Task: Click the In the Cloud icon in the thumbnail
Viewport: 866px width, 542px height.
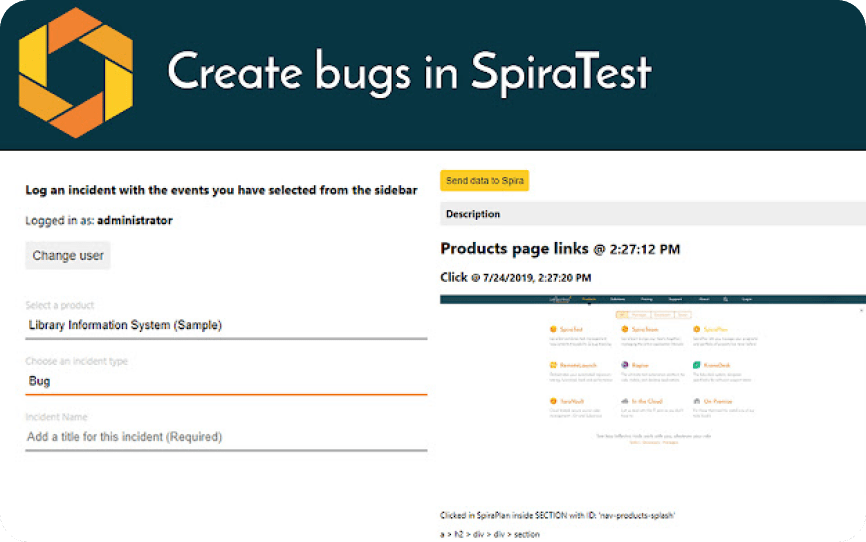Action: [x=624, y=401]
